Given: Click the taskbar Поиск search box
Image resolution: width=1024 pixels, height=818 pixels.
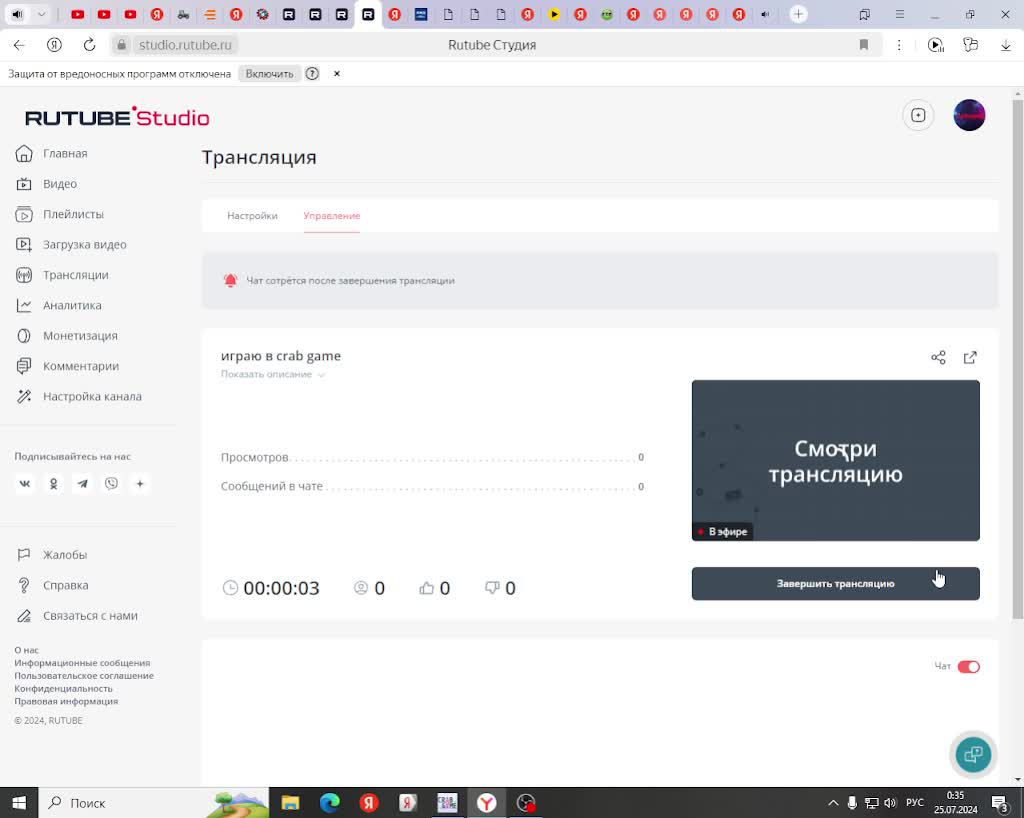Looking at the screenshot, I should tap(154, 802).
